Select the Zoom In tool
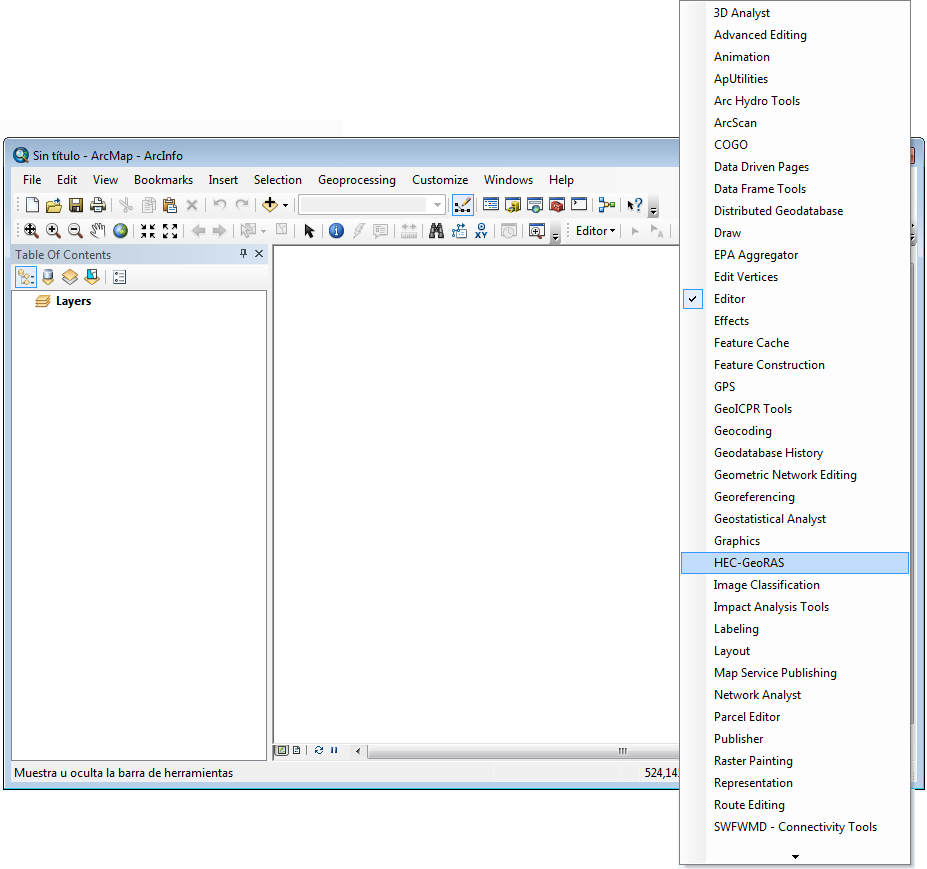Screen dimensions: 927x869 tap(53, 231)
